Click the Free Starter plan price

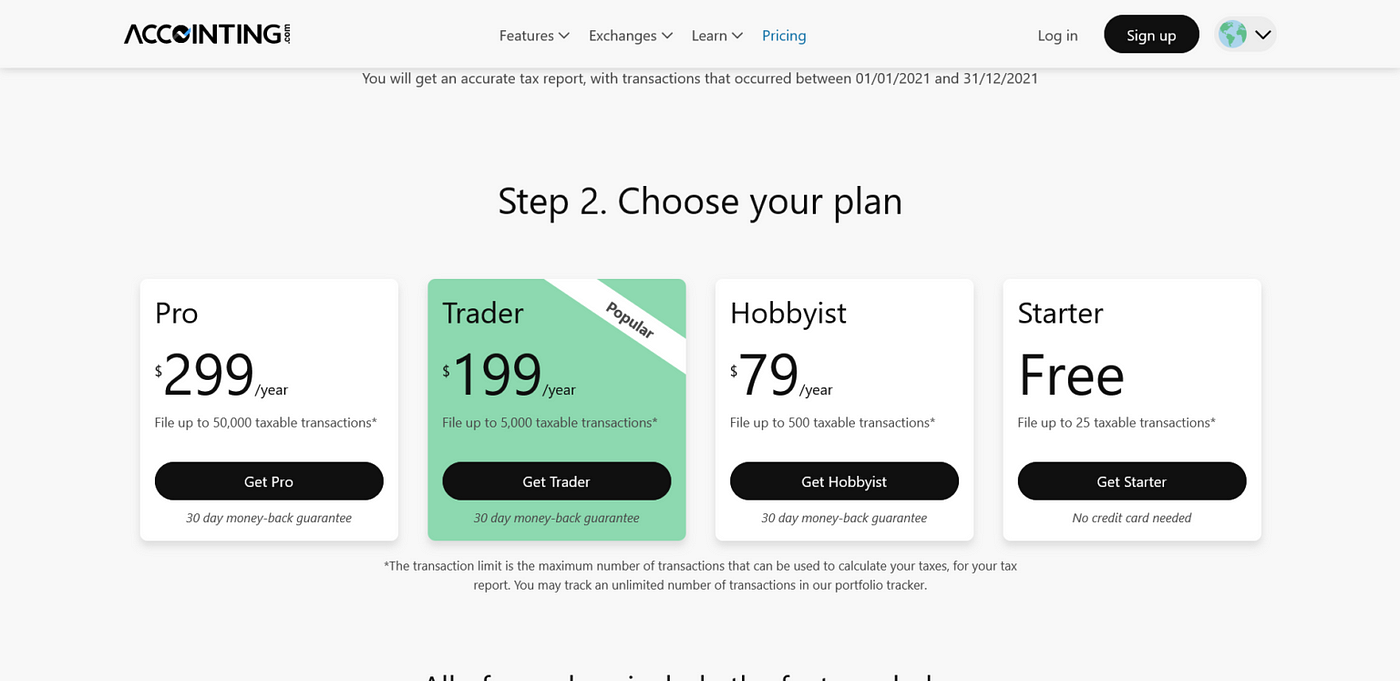point(1071,376)
